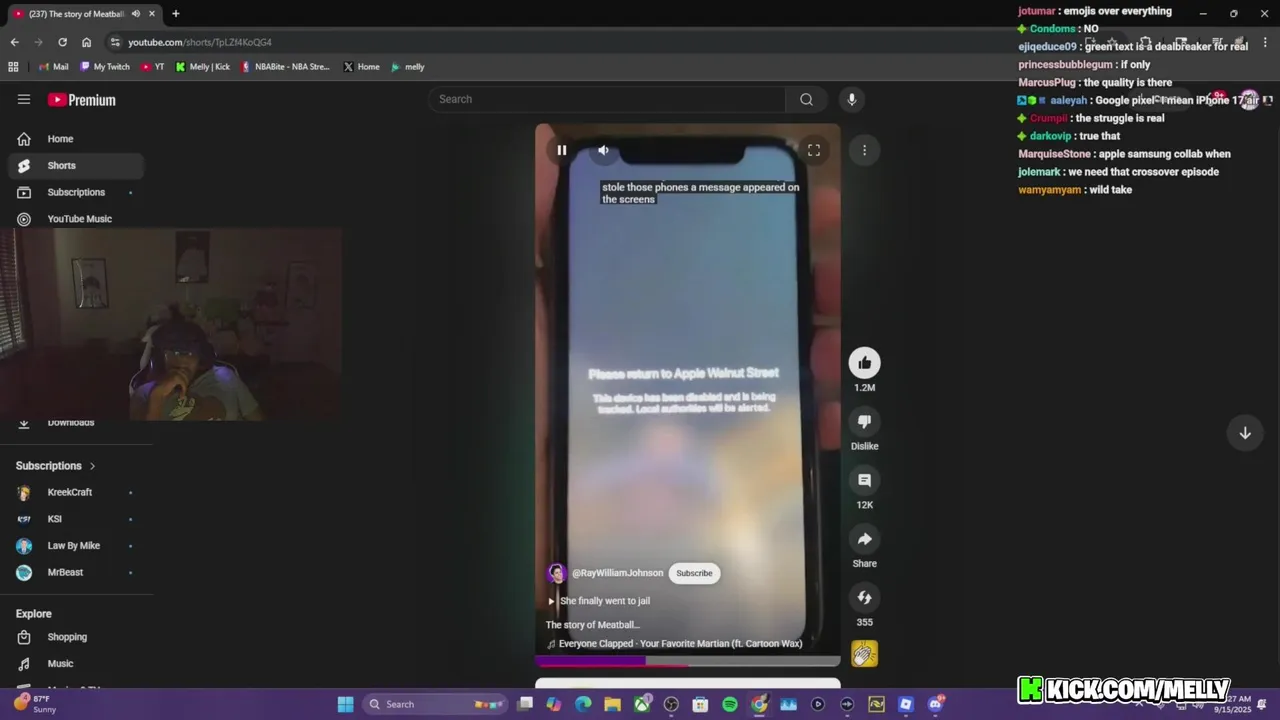This screenshot has width=1280, height=720.
Task: Go to Home in the sidebar
Action: tap(76, 139)
